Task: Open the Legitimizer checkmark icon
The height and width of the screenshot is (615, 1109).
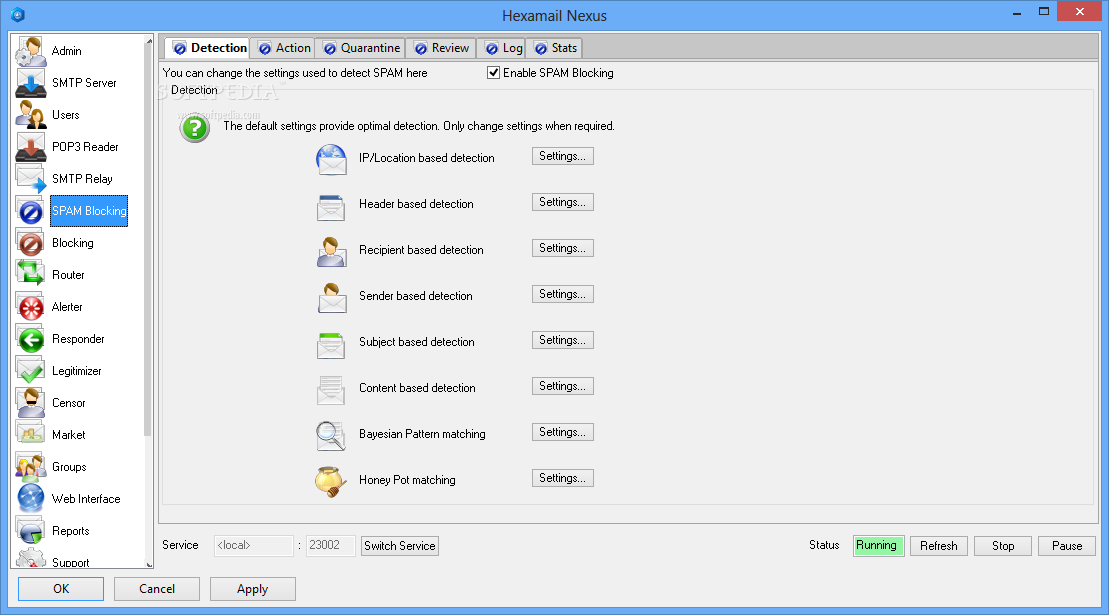Action: (x=31, y=371)
